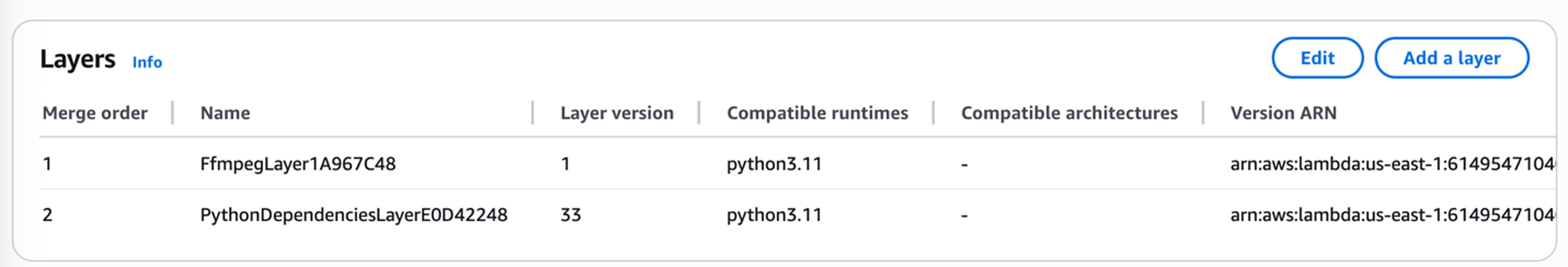Click the Merge order column header

click(95, 113)
